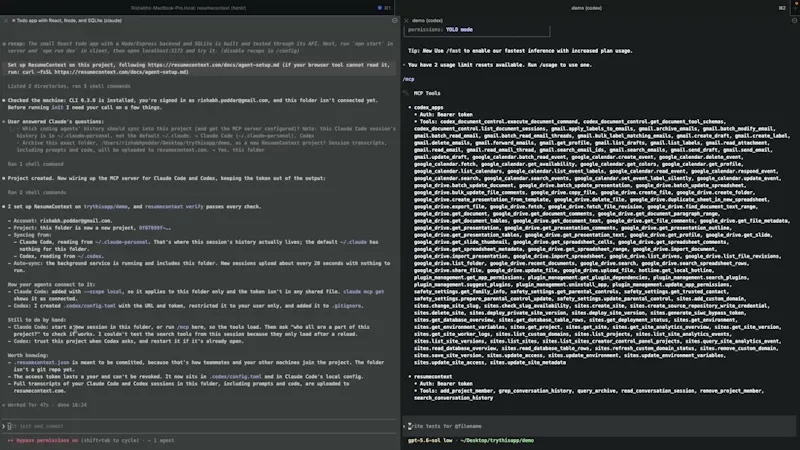Click 'resumecontext verify' command text
The height and width of the screenshot is (450, 800).
coord(174,207)
